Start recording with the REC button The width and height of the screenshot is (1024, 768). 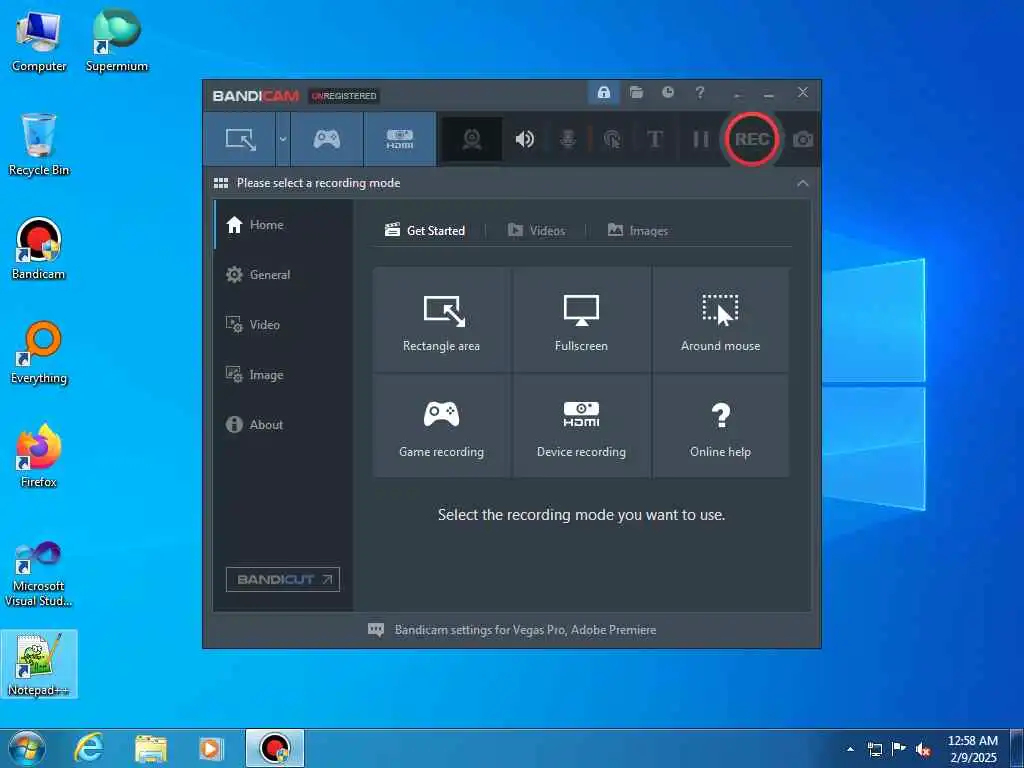[x=752, y=139]
